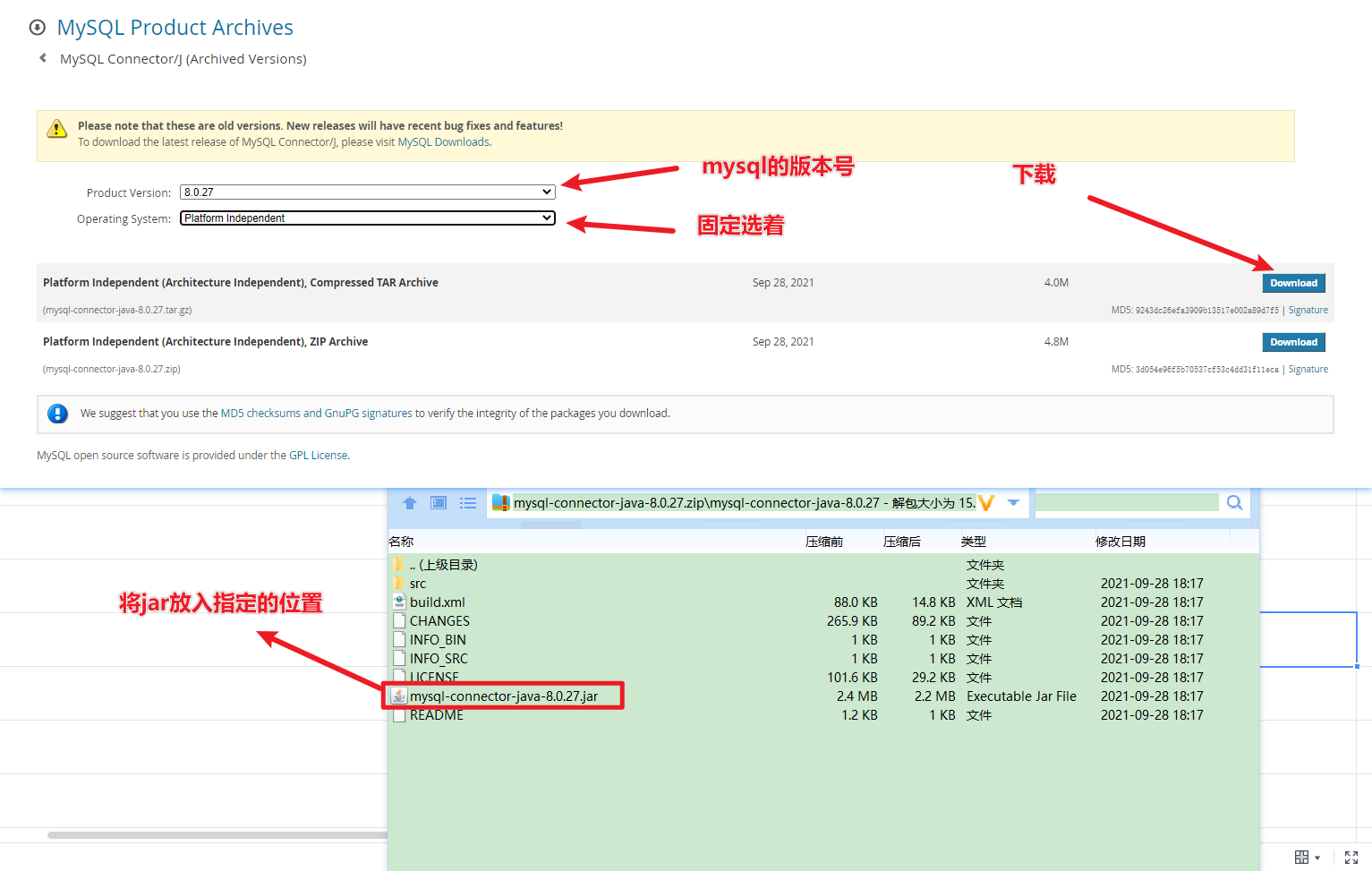Select the mysql-connector-java-8.0.27.jar row
The height and width of the screenshot is (871, 1372).
(x=823, y=696)
